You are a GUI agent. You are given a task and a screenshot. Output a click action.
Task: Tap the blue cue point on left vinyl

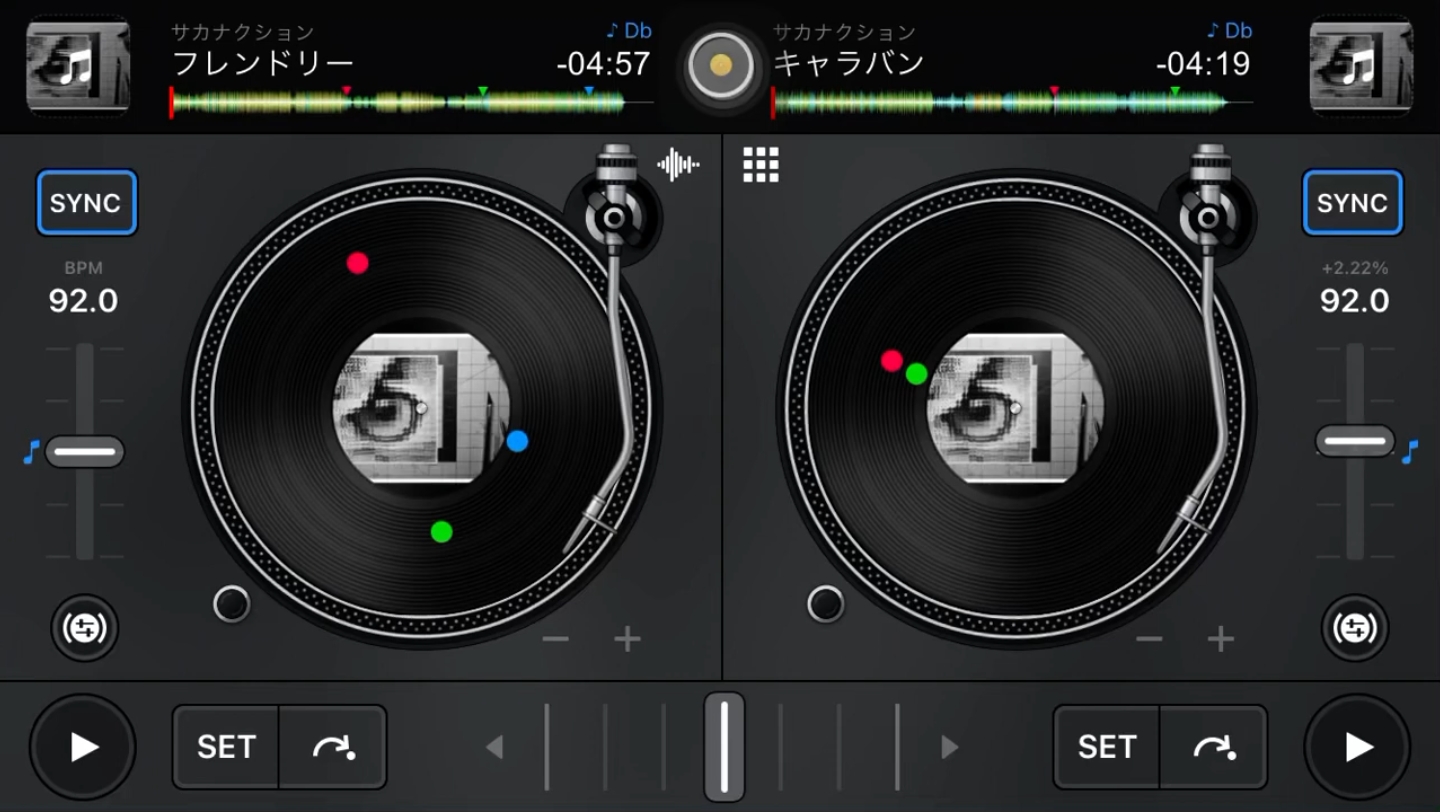point(517,441)
